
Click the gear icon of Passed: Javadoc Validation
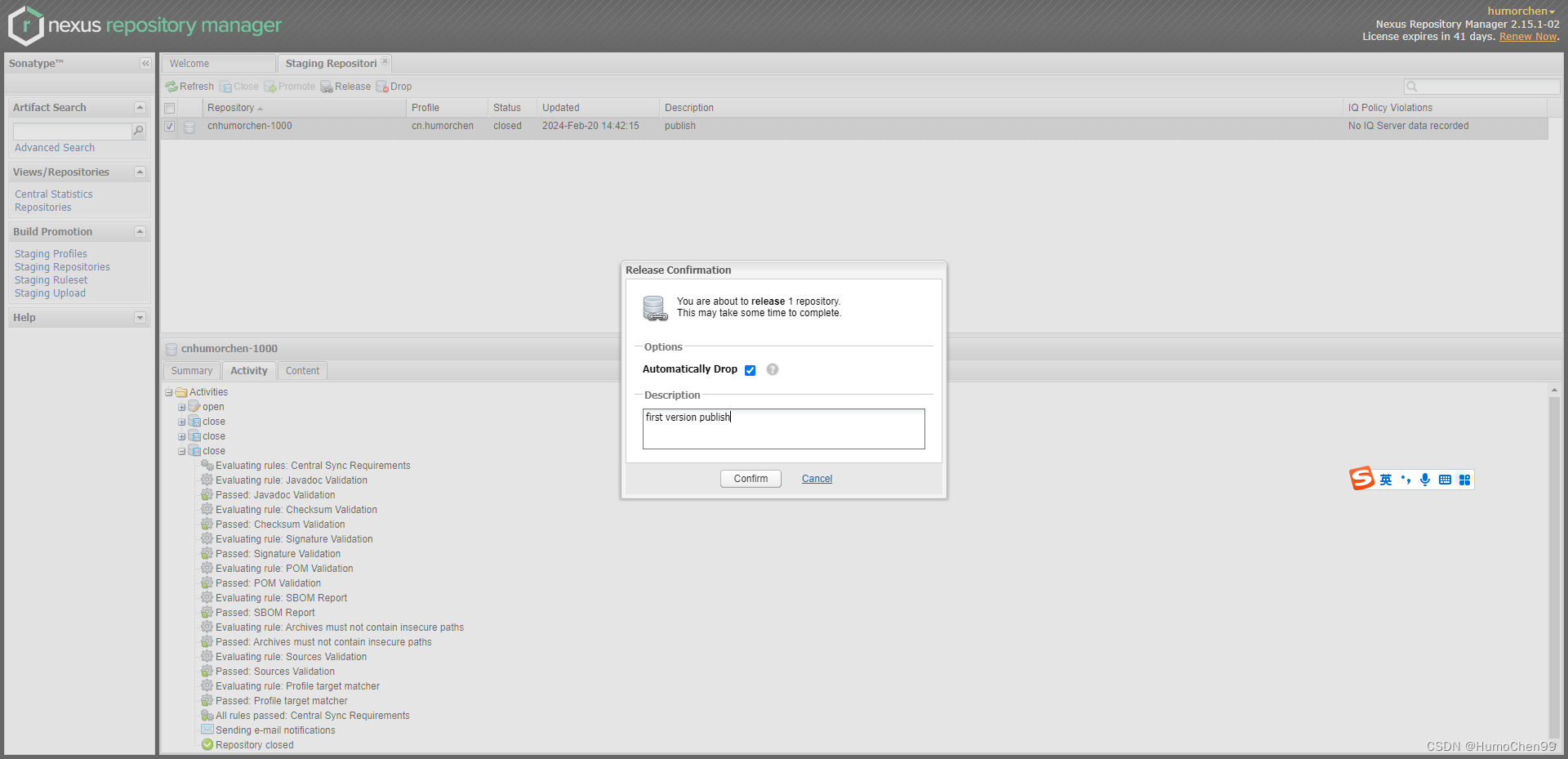(x=207, y=494)
